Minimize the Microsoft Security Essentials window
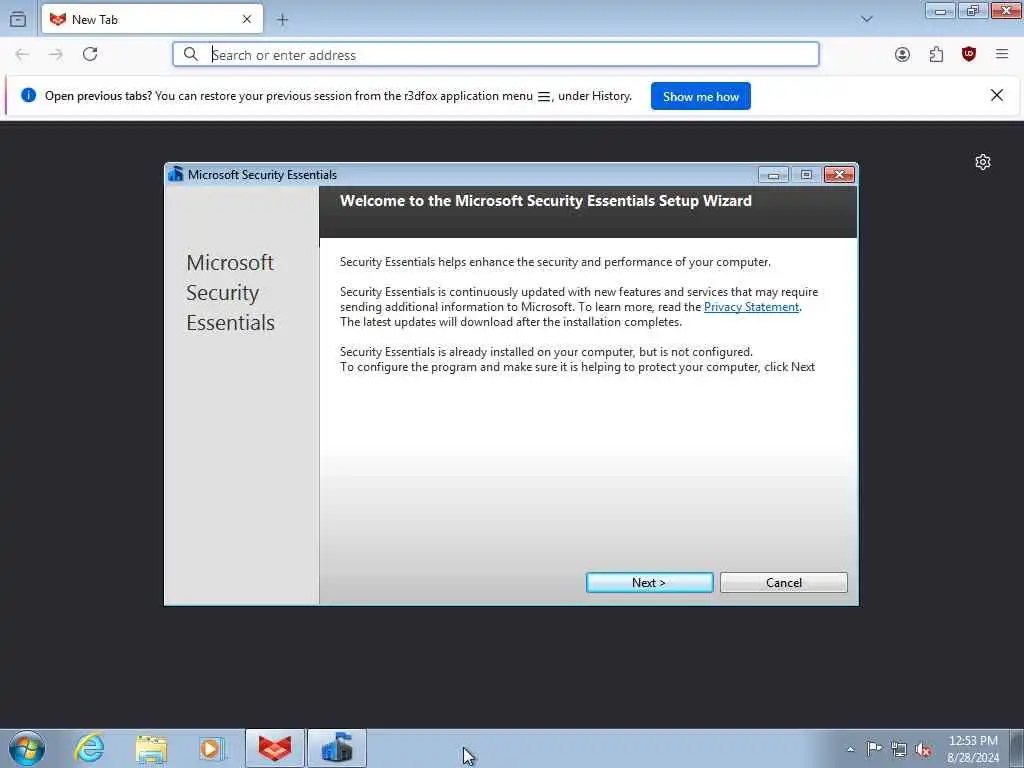Screen dimensions: 1024x768 pyautogui.click(x=773, y=174)
